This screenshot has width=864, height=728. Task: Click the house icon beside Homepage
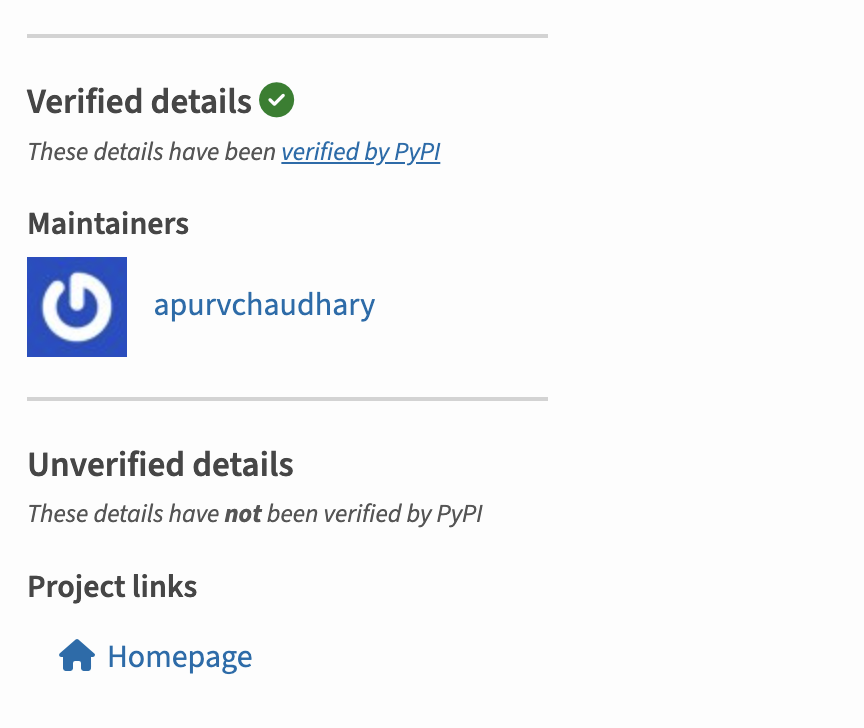[77, 657]
